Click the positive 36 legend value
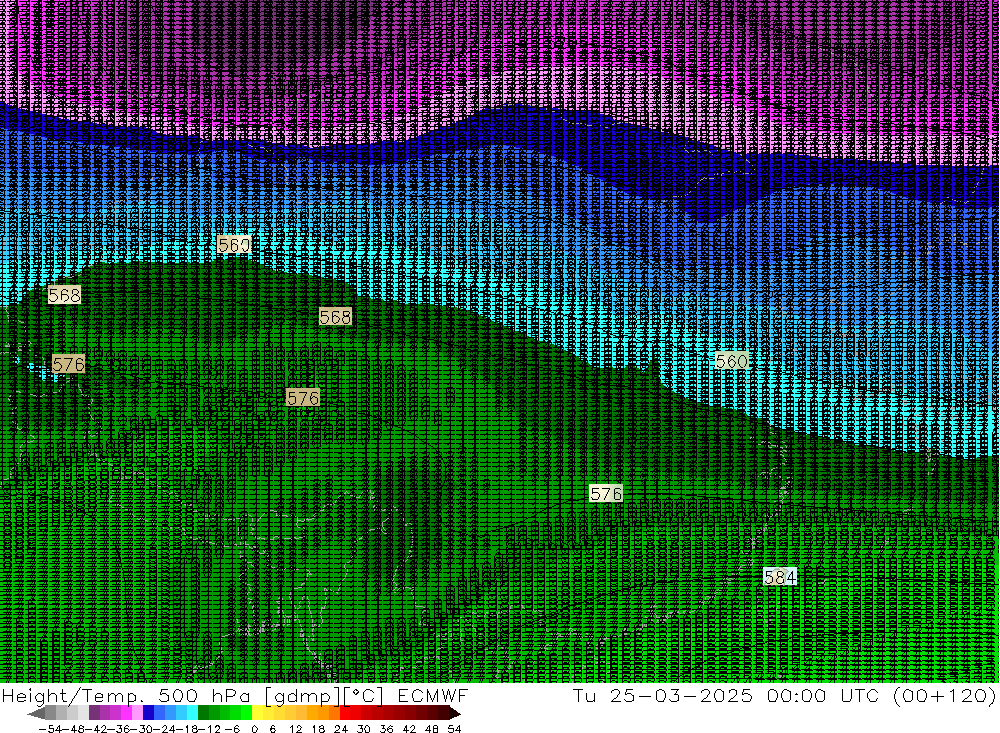Viewport: 1000px width, 733px height. pos(386,729)
